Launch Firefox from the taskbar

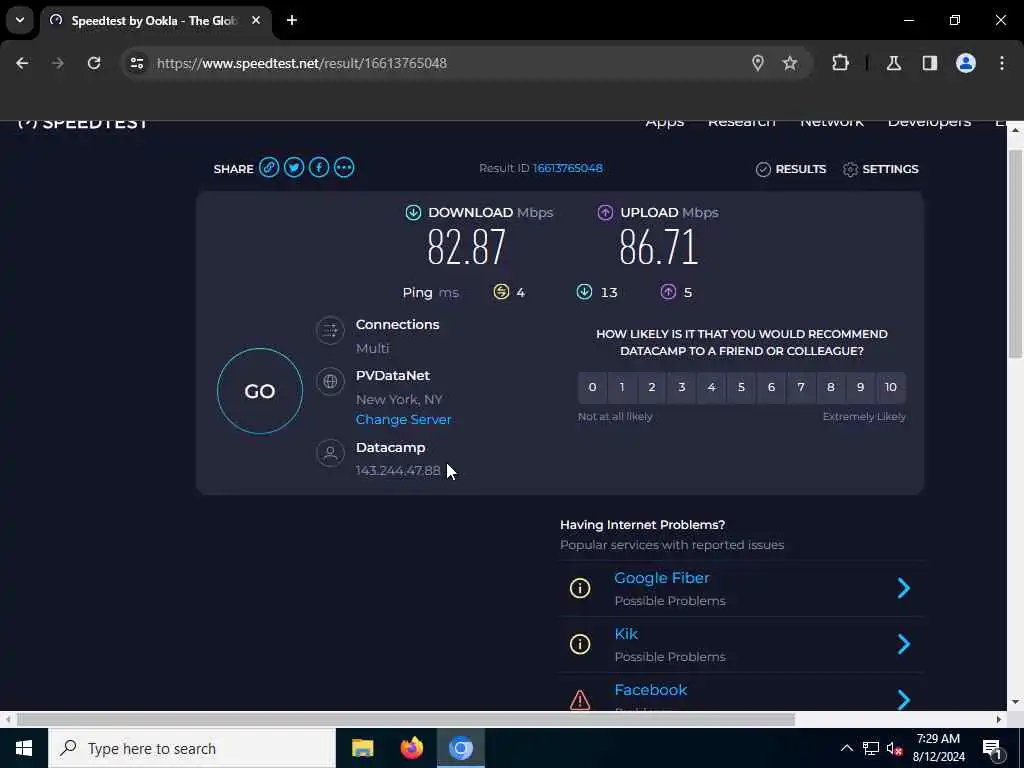[x=411, y=748]
